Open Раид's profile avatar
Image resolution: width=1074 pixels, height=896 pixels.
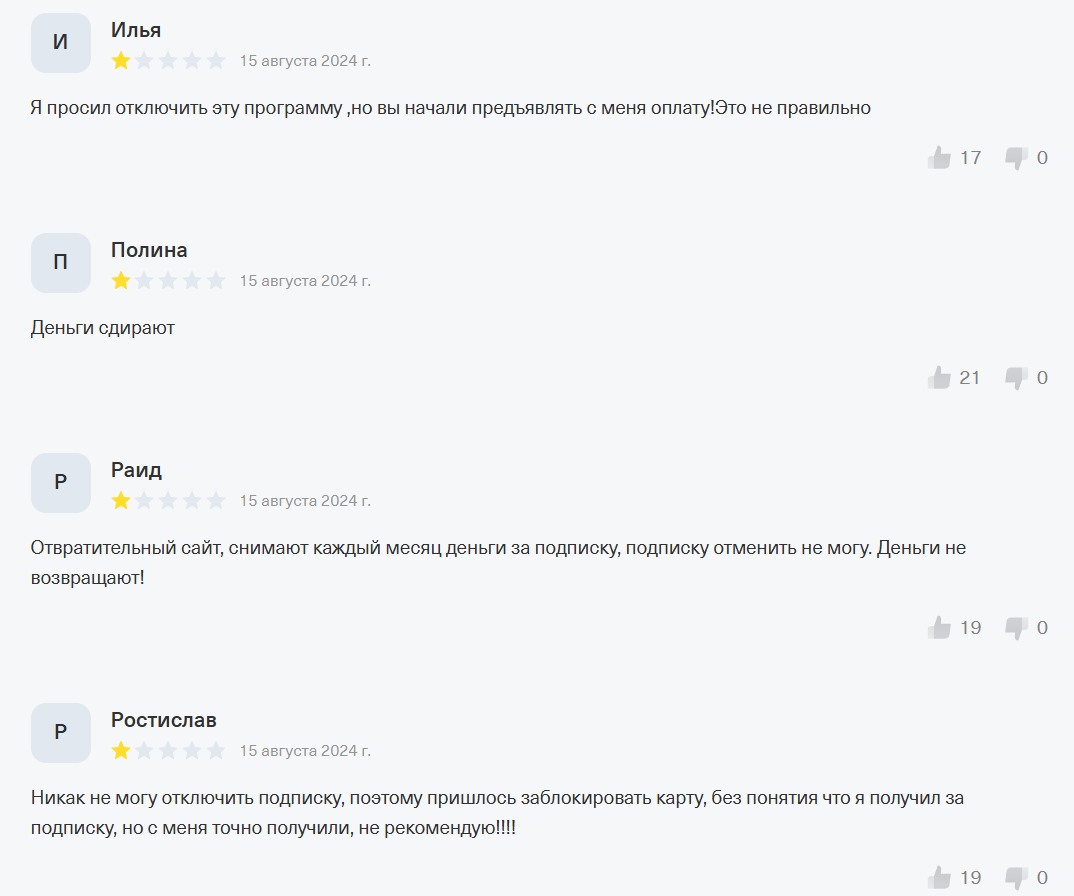click(61, 483)
